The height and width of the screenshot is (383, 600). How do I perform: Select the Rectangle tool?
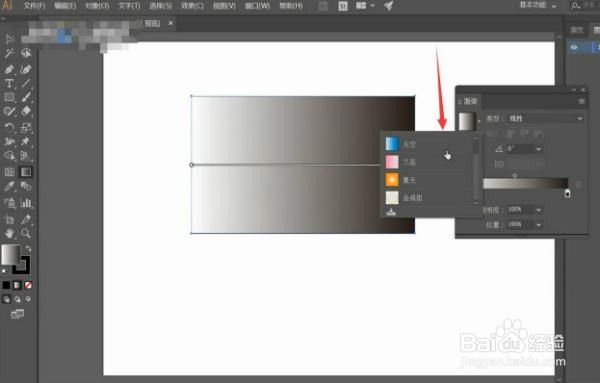[9, 97]
